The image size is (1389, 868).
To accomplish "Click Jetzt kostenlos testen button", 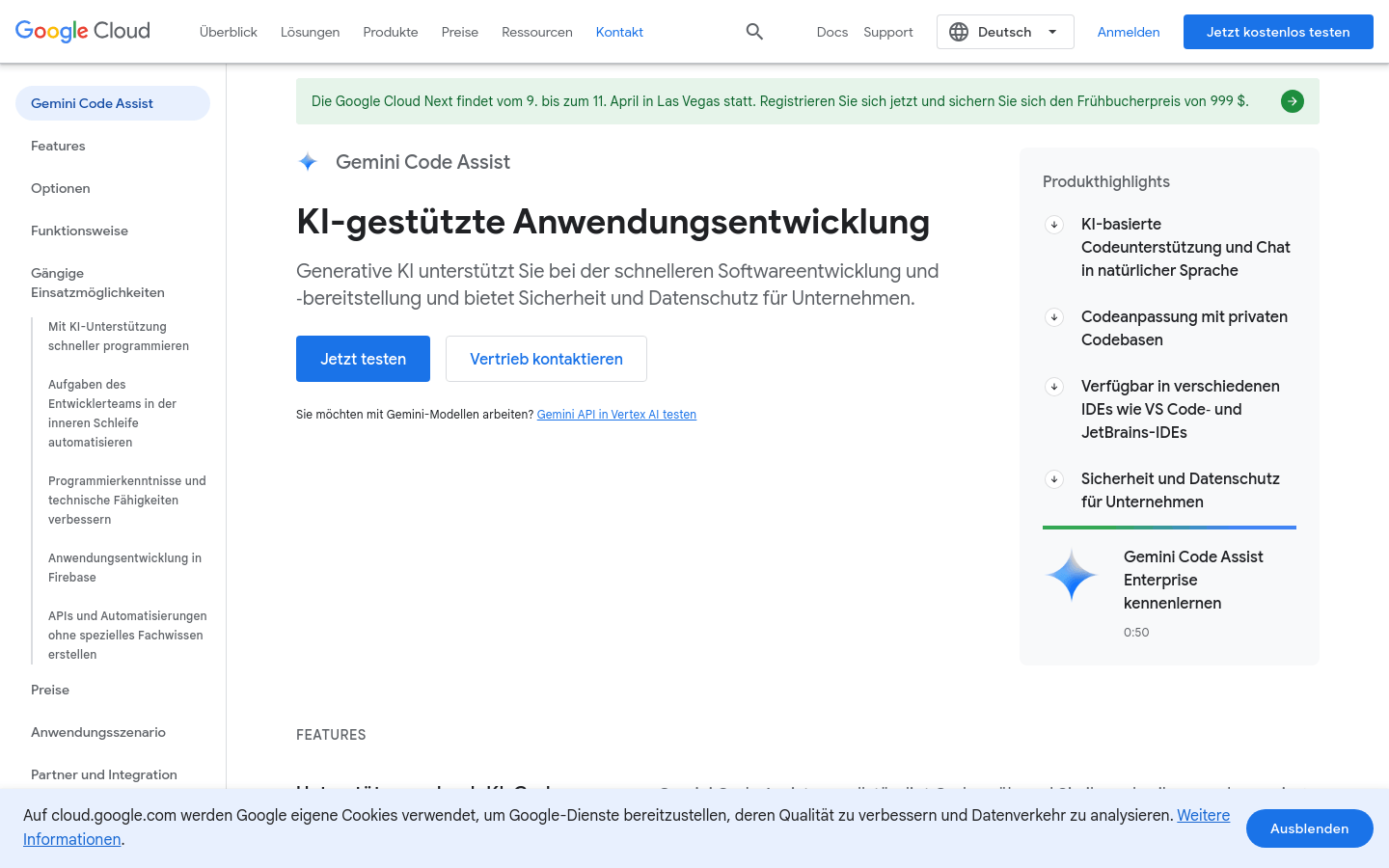I will (x=1278, y=32).
